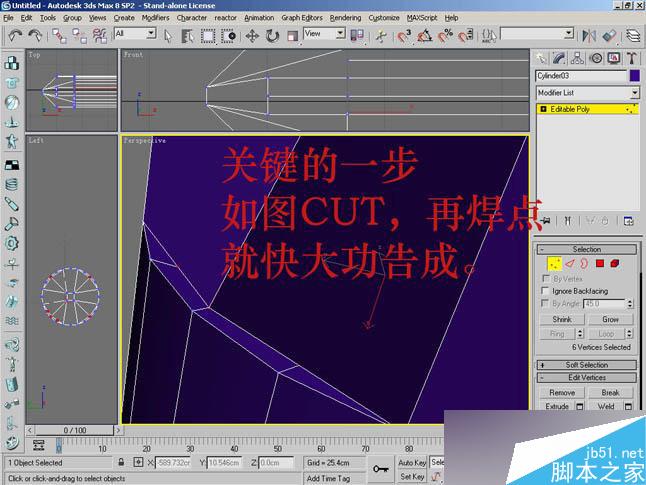646x485 pixels.
Task: Open the Rendering menu
Action: [x=345, y=18]
